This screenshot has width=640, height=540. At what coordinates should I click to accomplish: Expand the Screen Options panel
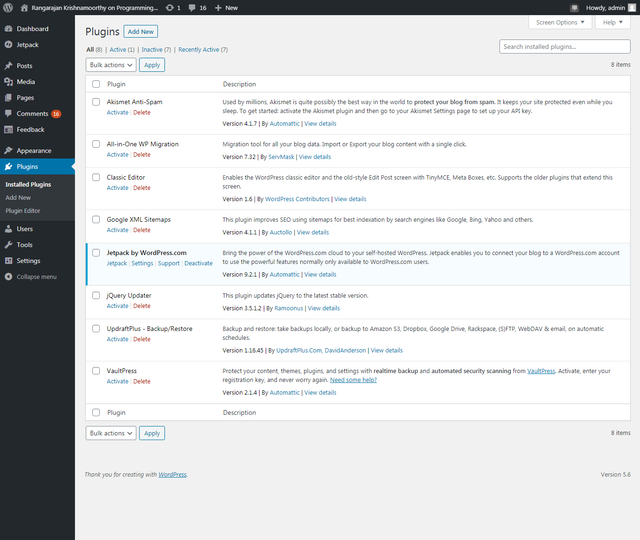pyautogui.click(x=560, y=22)
